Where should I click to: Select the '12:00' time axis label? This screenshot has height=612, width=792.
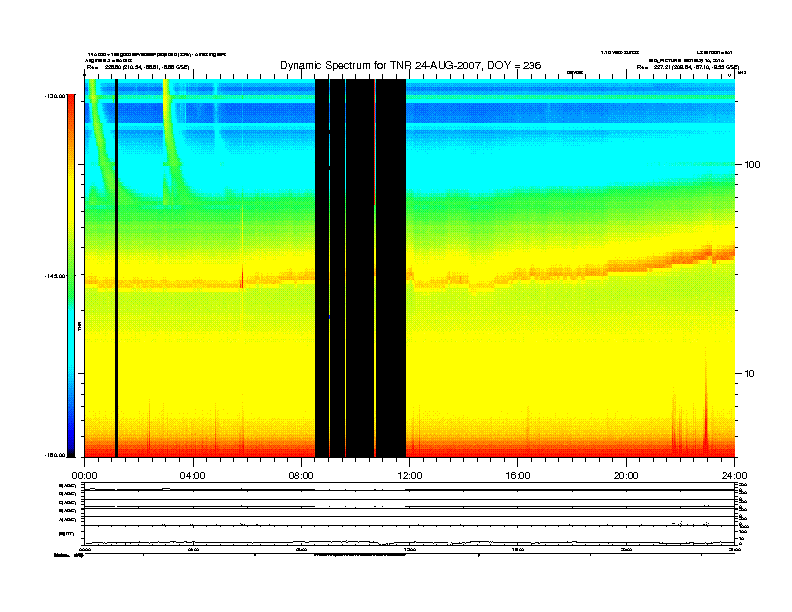point(410,476)
